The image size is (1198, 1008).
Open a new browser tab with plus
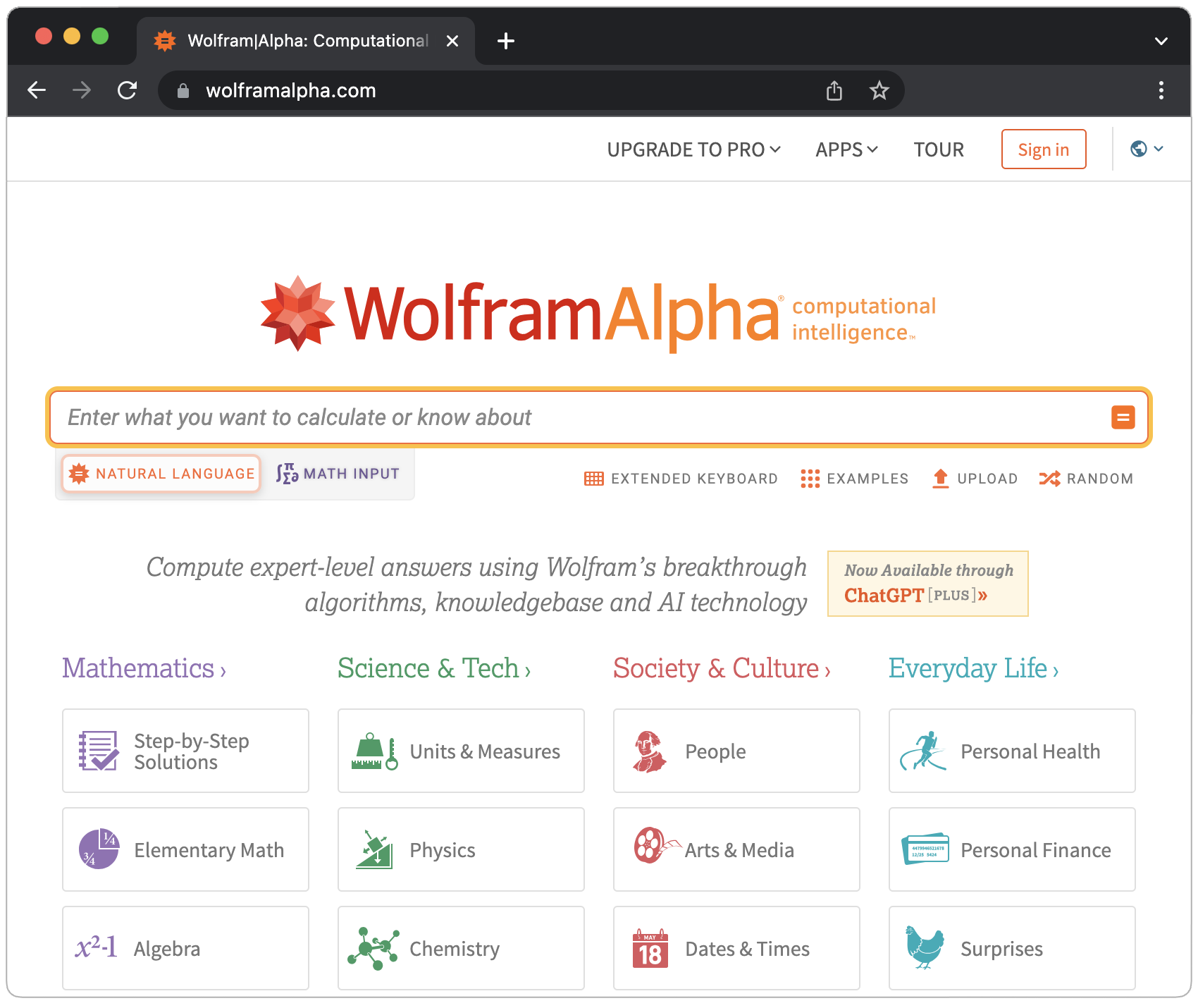(x=505, y=41)
